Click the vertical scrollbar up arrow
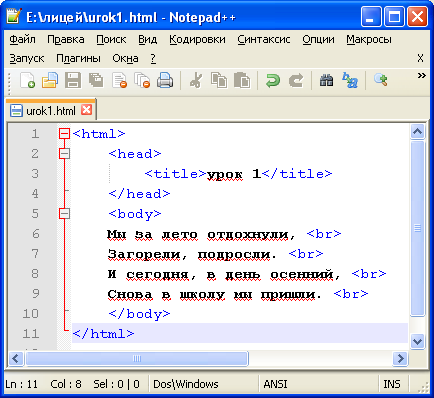 pyautogui.click(x=417, y=132)
